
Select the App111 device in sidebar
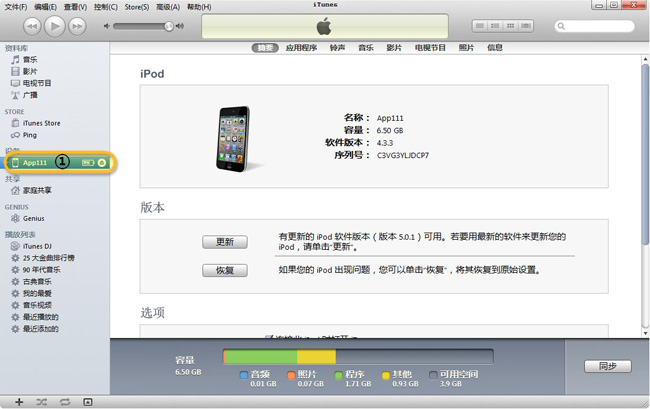[35, 163]
